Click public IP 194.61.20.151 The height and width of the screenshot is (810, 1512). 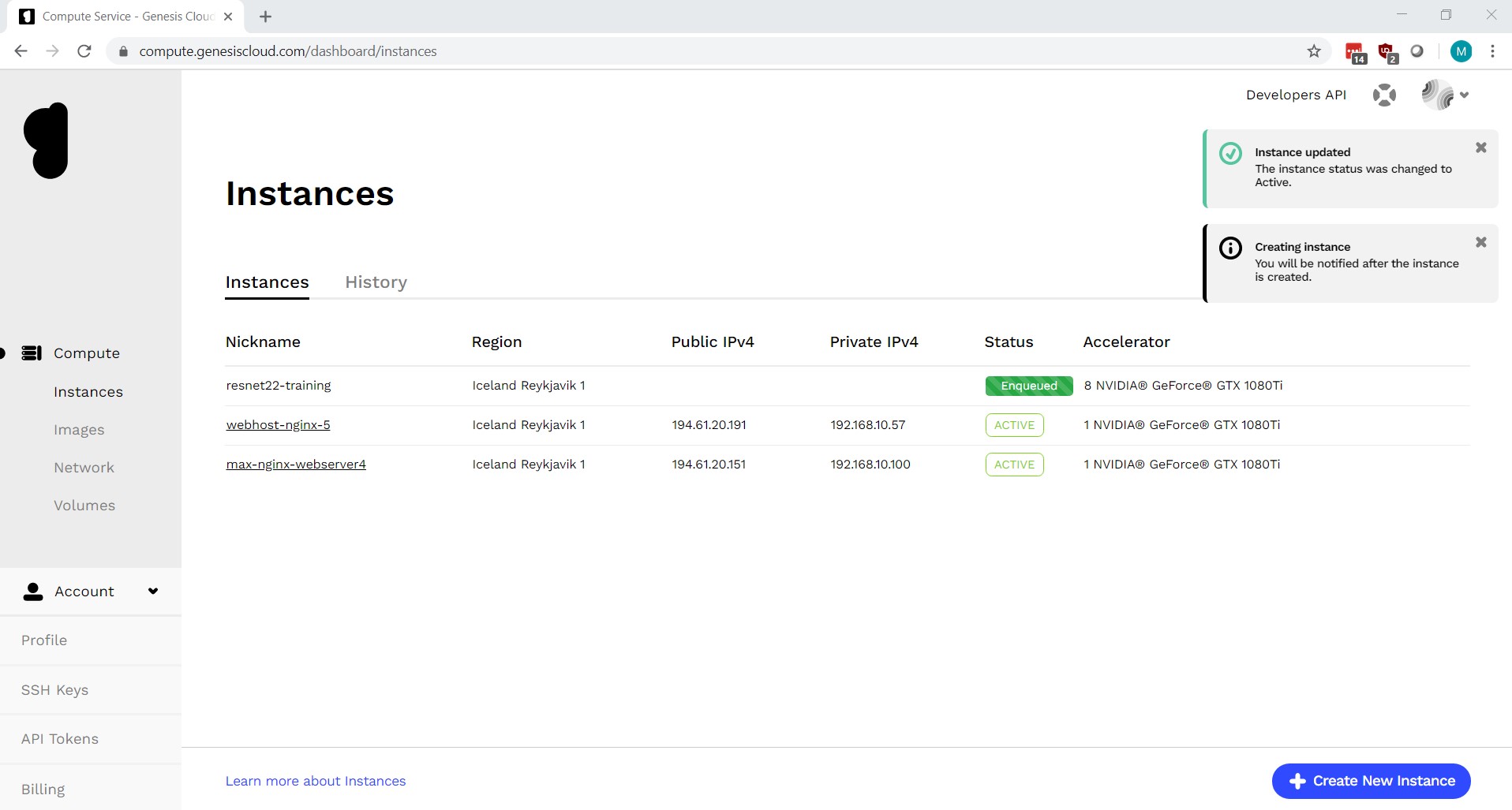tap(709, 464)
